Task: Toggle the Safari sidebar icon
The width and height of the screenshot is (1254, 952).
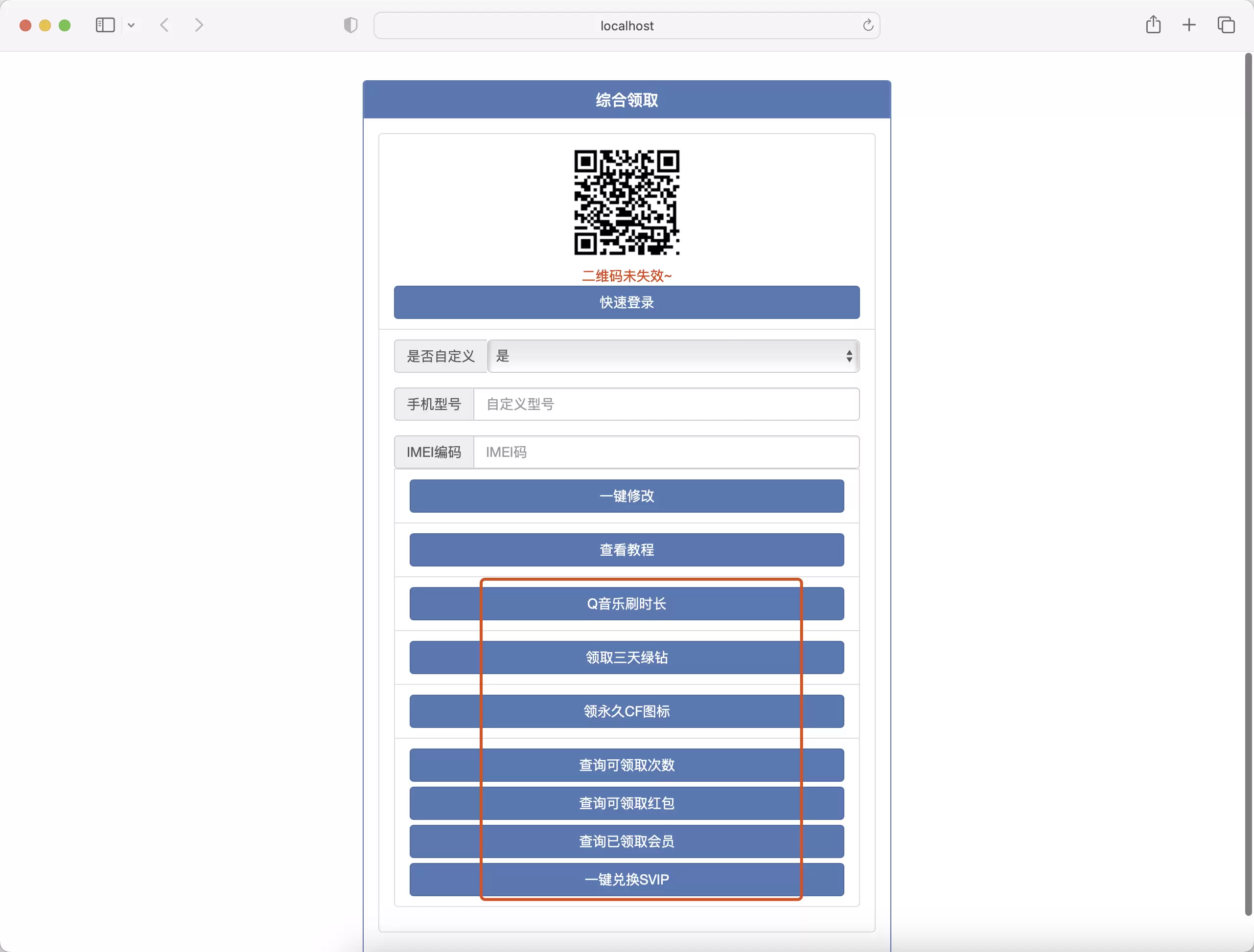Action: tap(105, 25)
